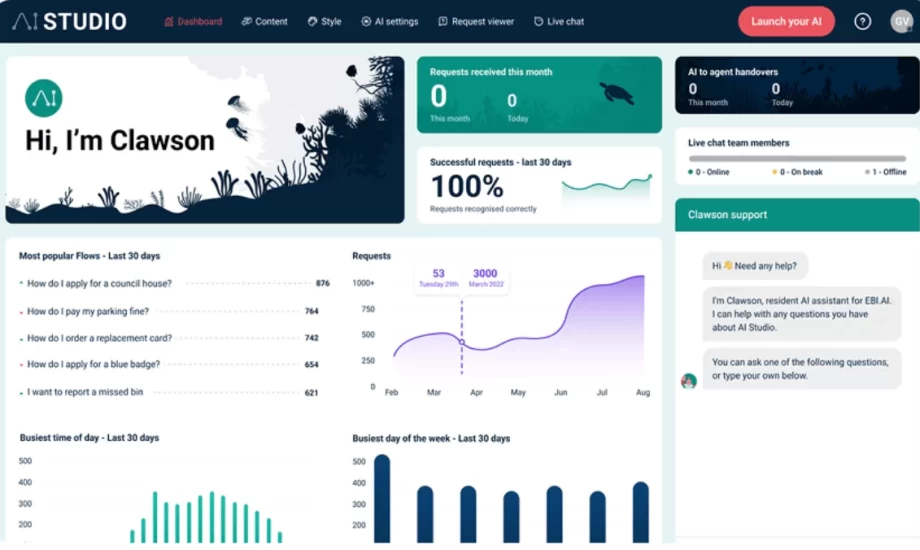Screen dimensions: 920x550
Task: Click the up arrow beside replacement card flow
Action: point(21,339)
